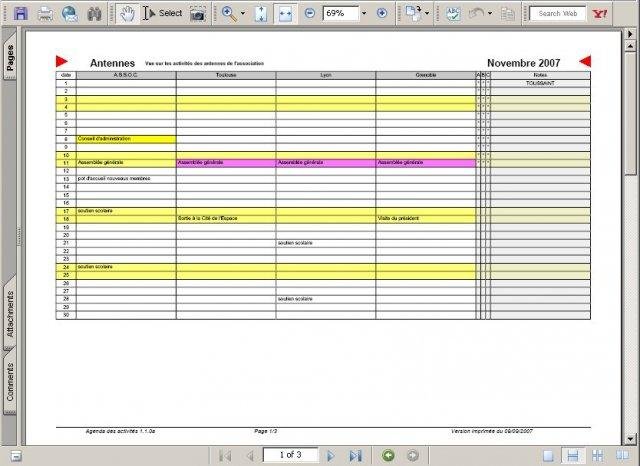Image resolution: width=640 pixels, height=466 pixels.
Task: Click the vertical scrollbar thumb
Action: point(630,113)
